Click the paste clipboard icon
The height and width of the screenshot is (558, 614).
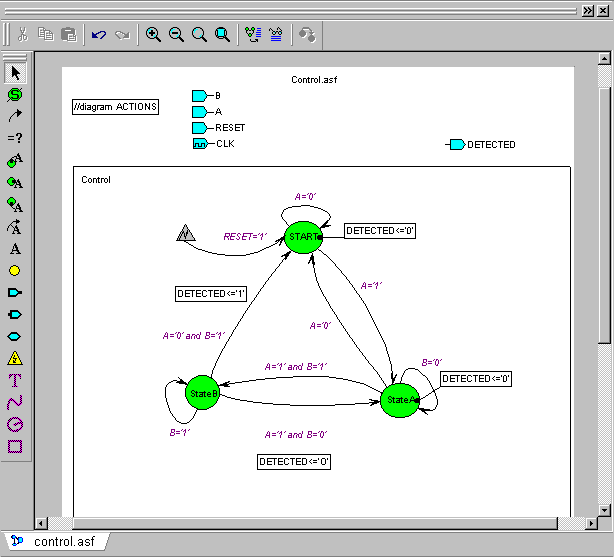tap(68, 35)
